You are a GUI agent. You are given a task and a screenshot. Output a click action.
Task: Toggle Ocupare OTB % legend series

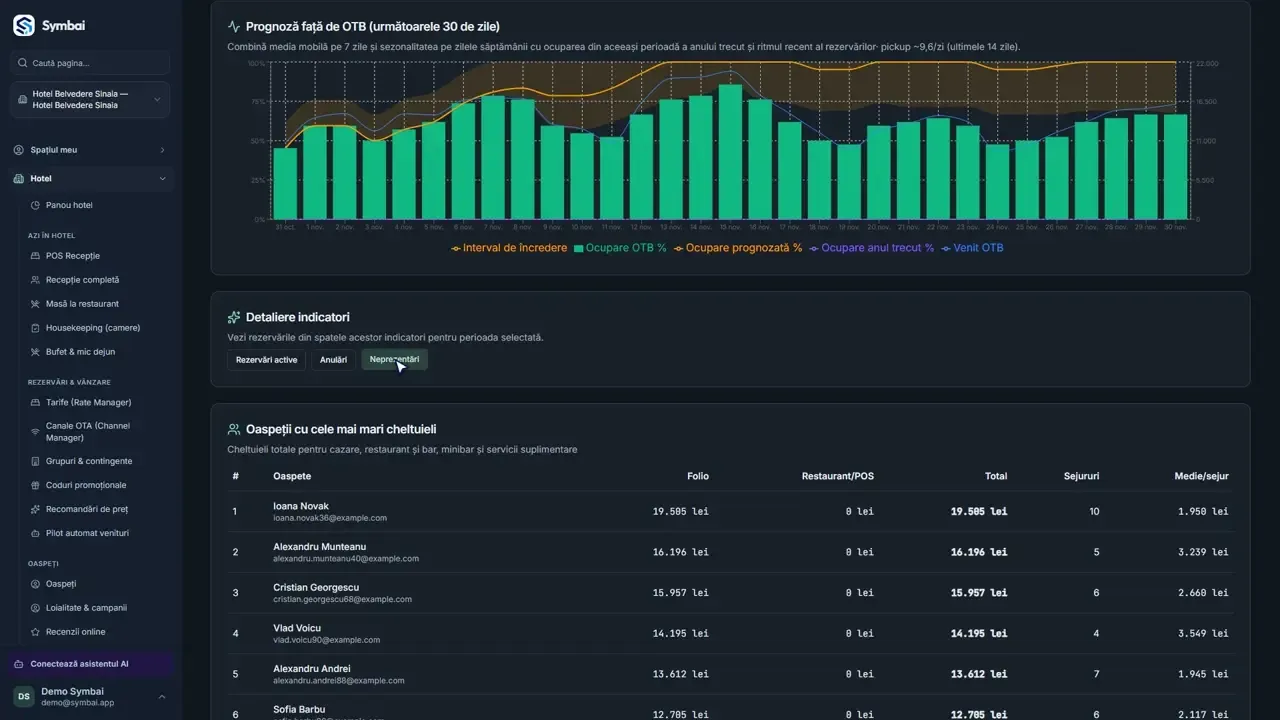point(620,248)
